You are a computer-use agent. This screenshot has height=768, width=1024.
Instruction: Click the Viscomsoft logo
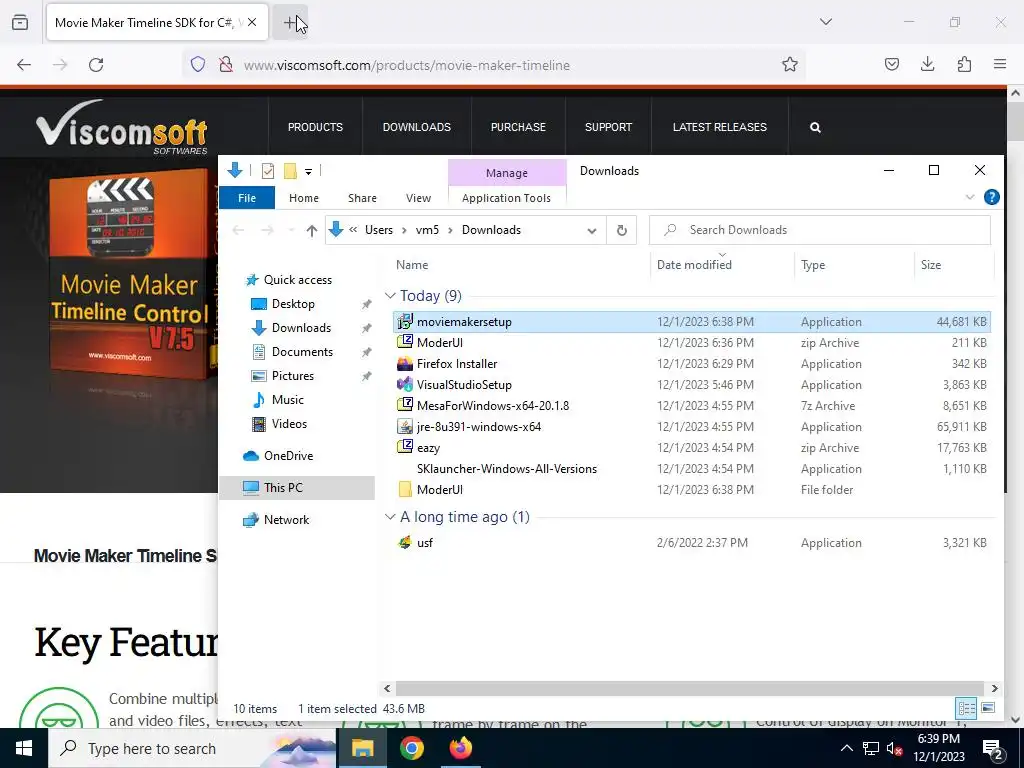122,127
